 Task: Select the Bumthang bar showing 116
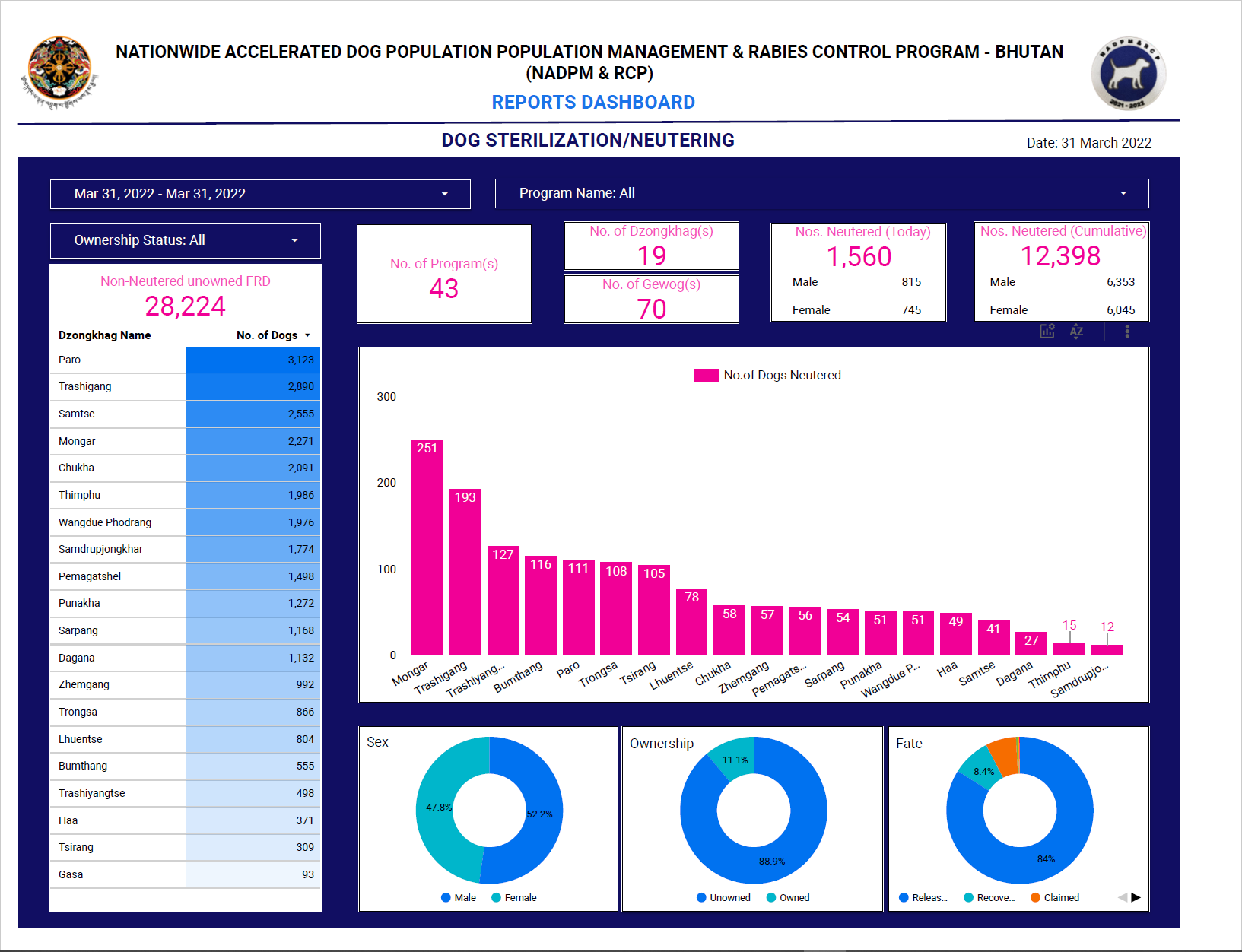pyautogui.click(x=541, y=605)
